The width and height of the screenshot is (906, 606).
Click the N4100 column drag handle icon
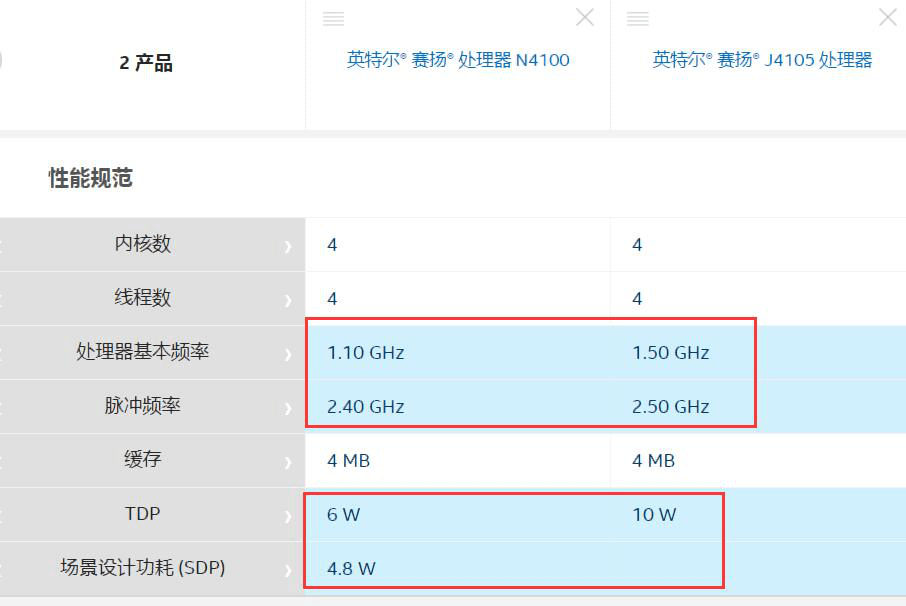point(333,19)
